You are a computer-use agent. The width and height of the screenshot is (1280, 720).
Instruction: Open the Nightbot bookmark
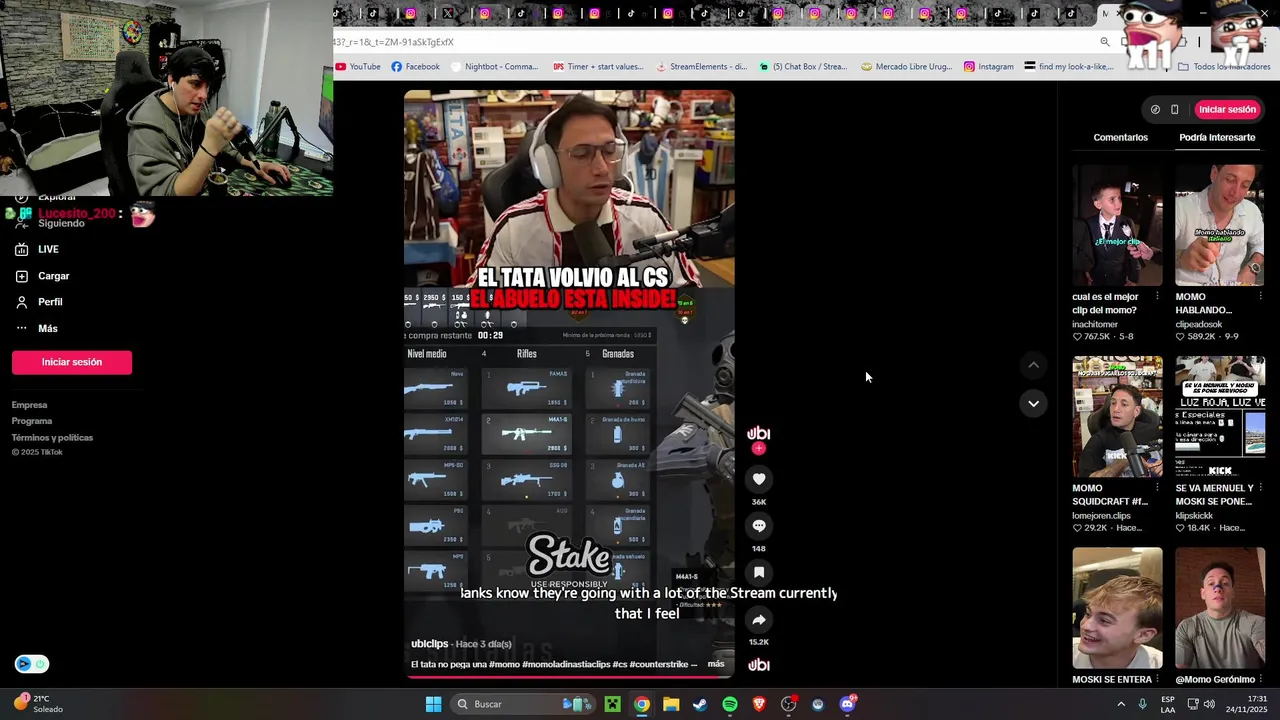pos(495,67)
